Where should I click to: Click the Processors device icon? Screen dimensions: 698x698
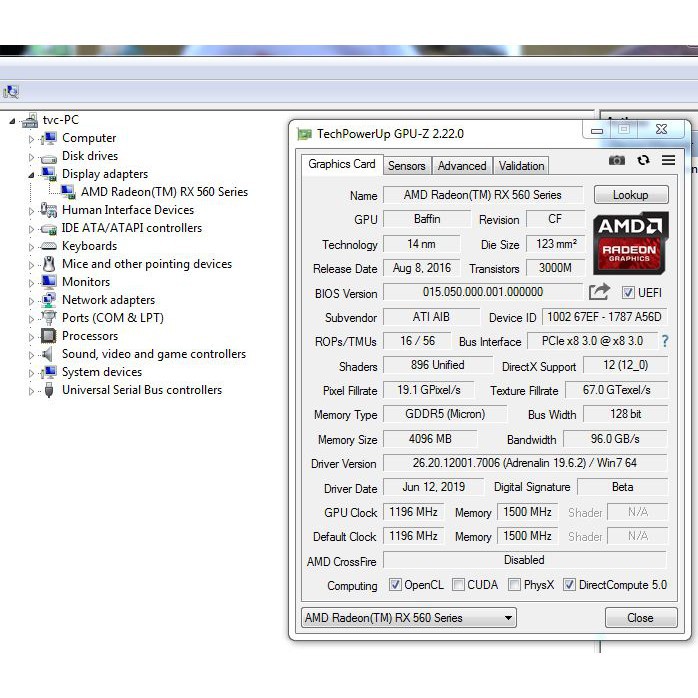(49, 336)
